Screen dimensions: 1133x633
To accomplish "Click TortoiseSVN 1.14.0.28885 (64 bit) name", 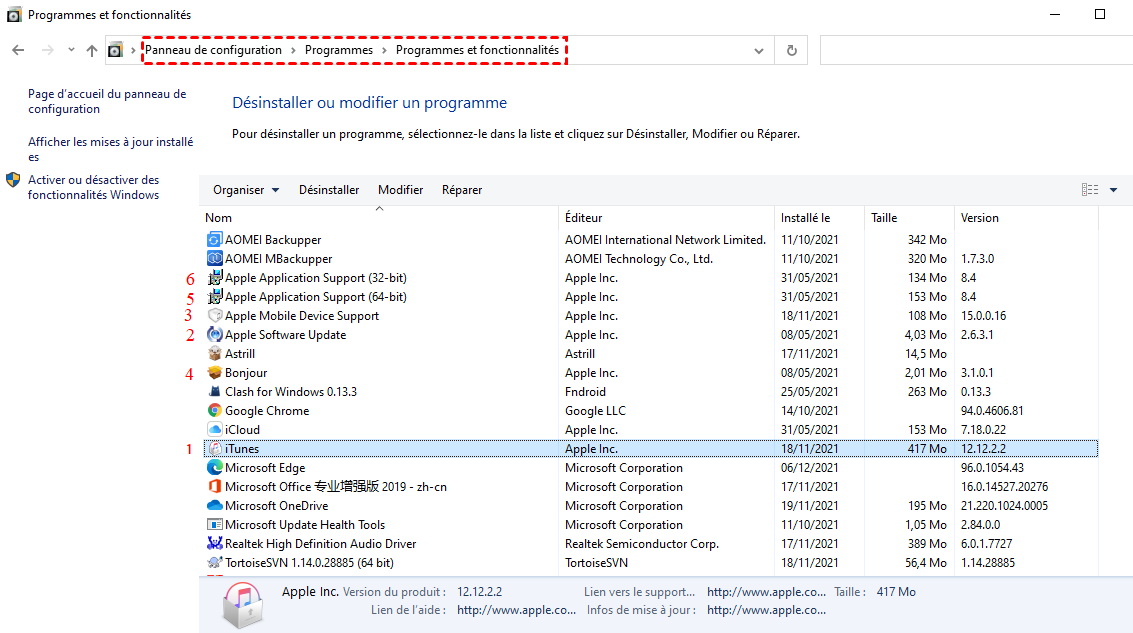I will click(309, 562).
